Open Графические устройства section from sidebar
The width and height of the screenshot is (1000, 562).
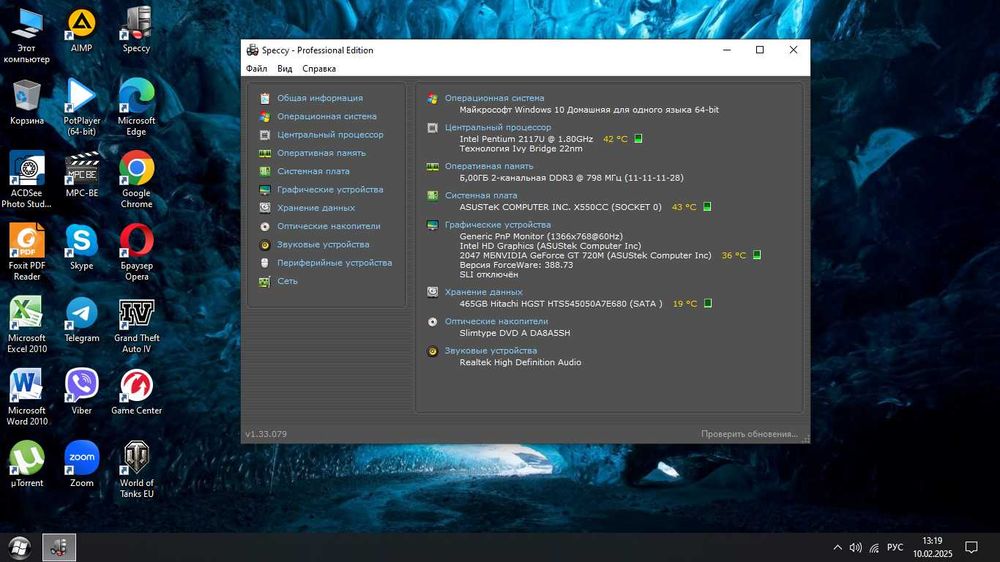(x=330, y=189)
